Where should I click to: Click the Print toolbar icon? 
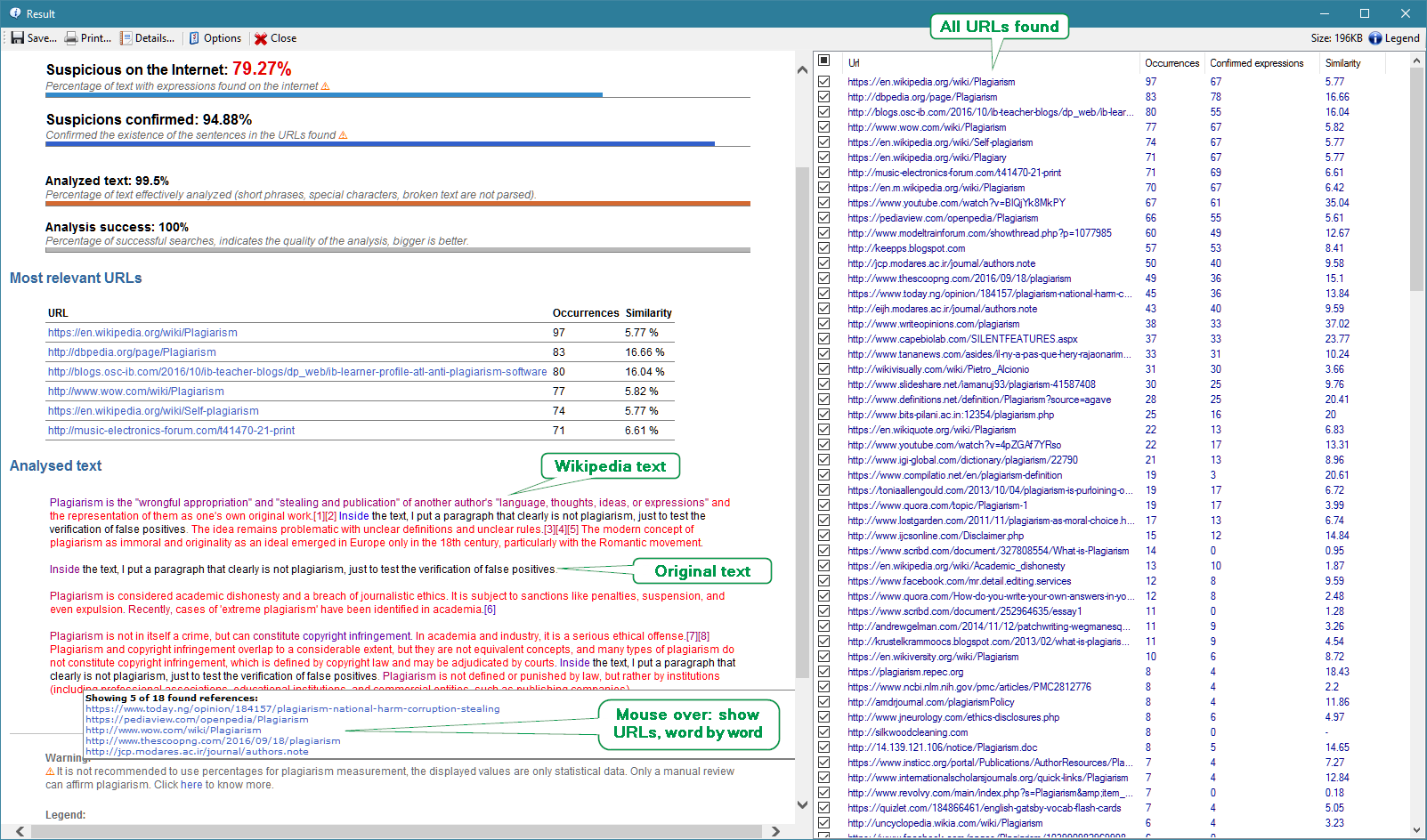(x=71, y=38)
